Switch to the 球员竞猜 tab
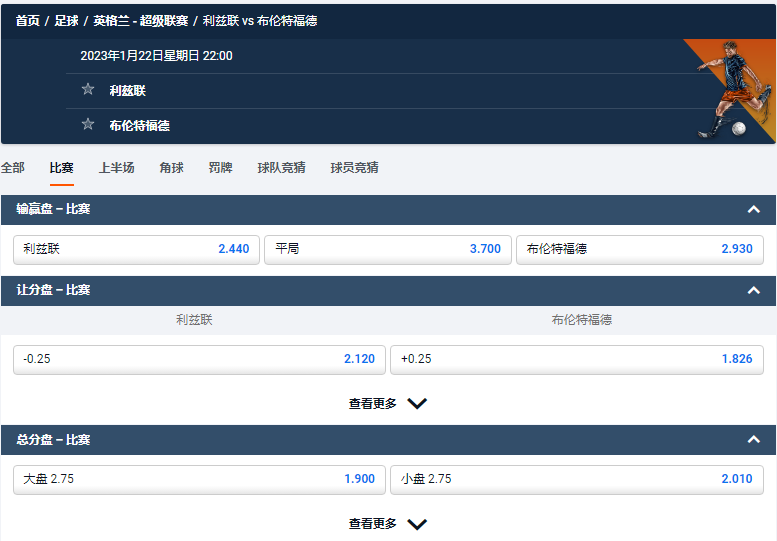The height and width of the screenshot is (541, 777). coord(354,168)
